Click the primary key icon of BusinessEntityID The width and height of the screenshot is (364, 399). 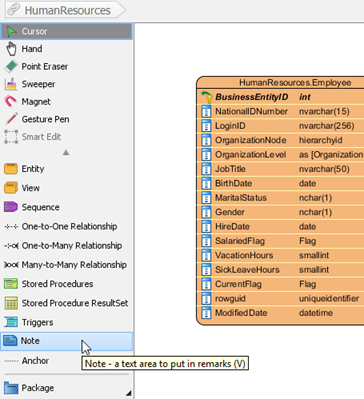pyautogui.click(x=207, y=97)
